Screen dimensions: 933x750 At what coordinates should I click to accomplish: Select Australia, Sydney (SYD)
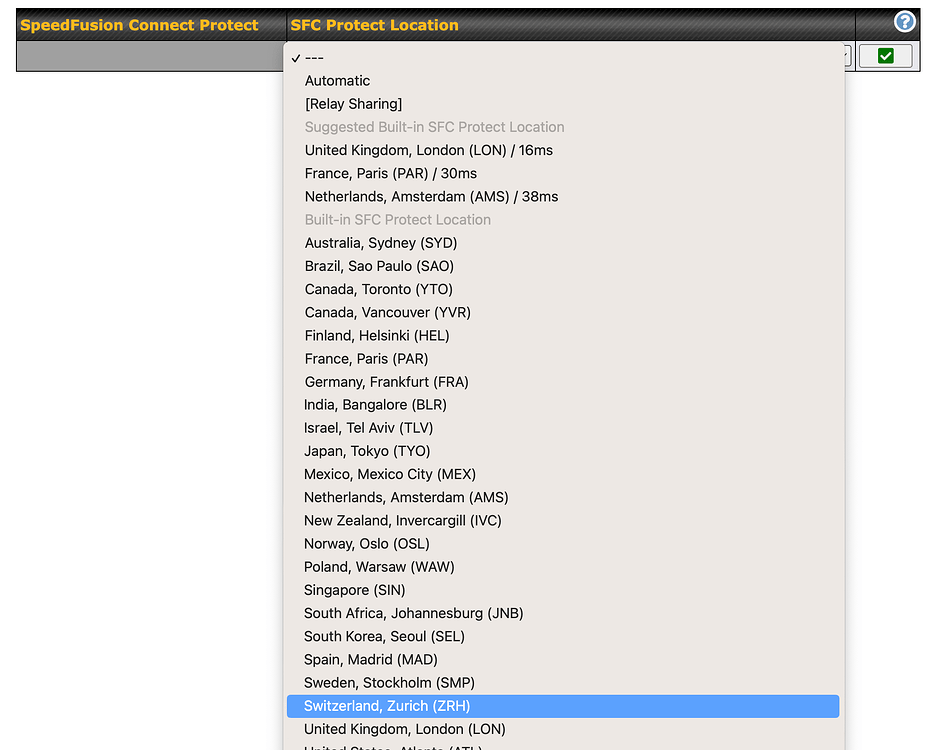tap(563, 243)
